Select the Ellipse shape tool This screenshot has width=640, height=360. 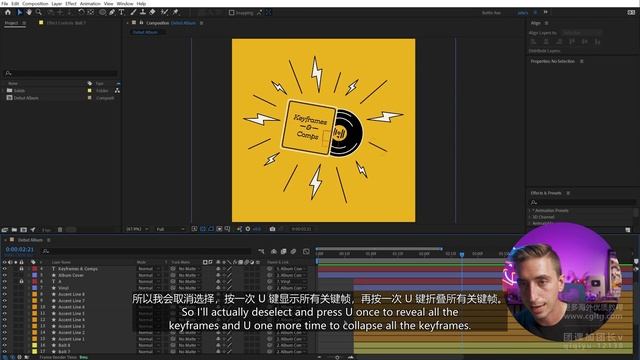point(102,13)
